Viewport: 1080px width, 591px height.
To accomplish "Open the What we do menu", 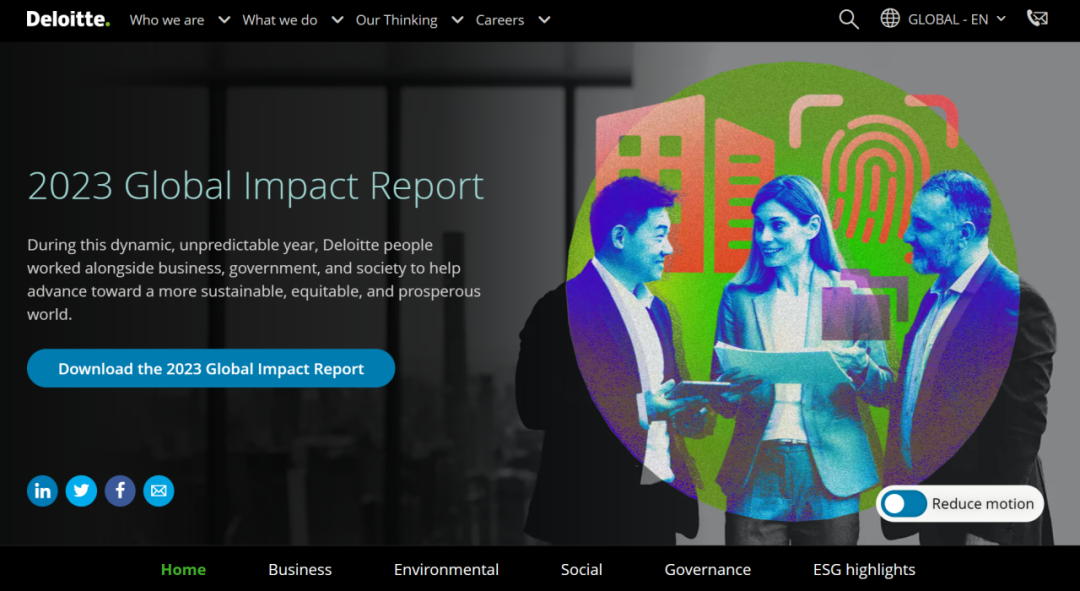I will pos(280,20).
